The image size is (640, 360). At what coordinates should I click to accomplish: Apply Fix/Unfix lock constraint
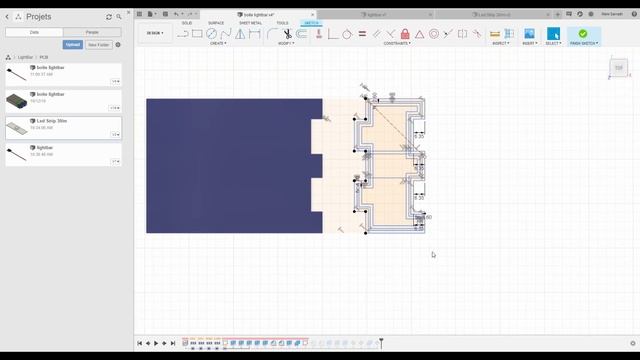tap(405, 34)
